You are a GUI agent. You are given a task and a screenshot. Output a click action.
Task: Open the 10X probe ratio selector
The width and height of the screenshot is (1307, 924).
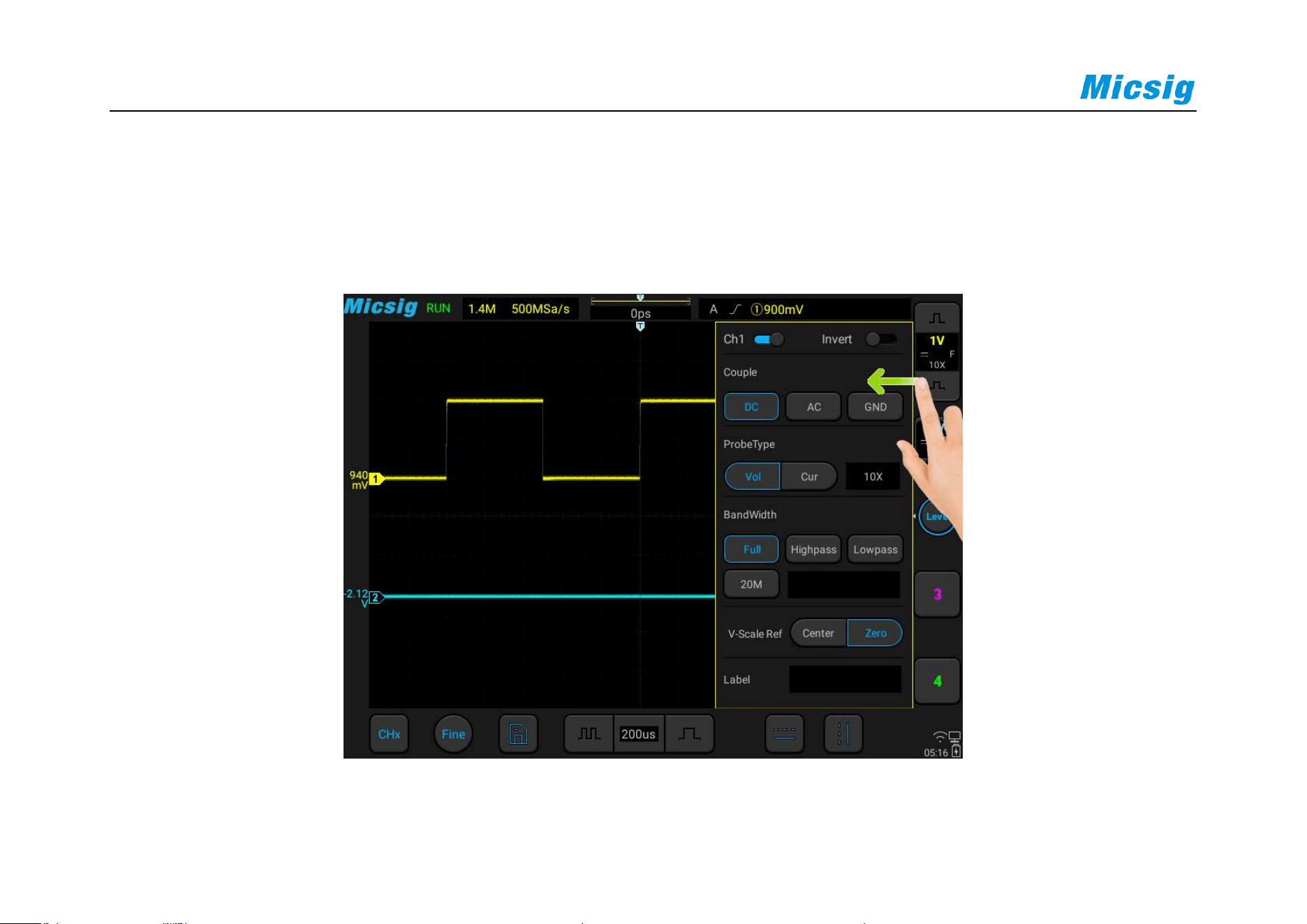(873, 477)
